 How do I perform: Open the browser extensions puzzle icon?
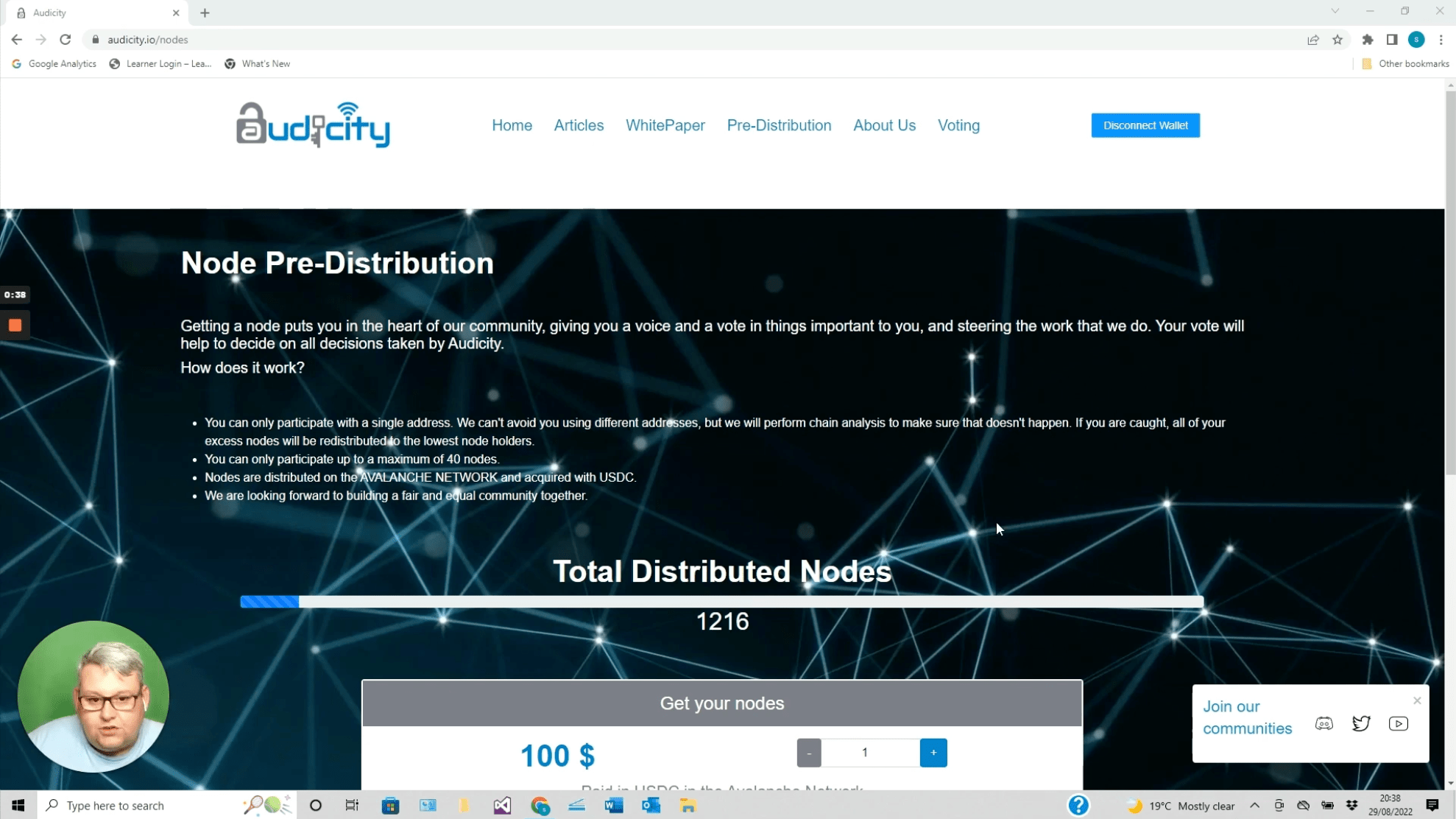coord(1368,40)
